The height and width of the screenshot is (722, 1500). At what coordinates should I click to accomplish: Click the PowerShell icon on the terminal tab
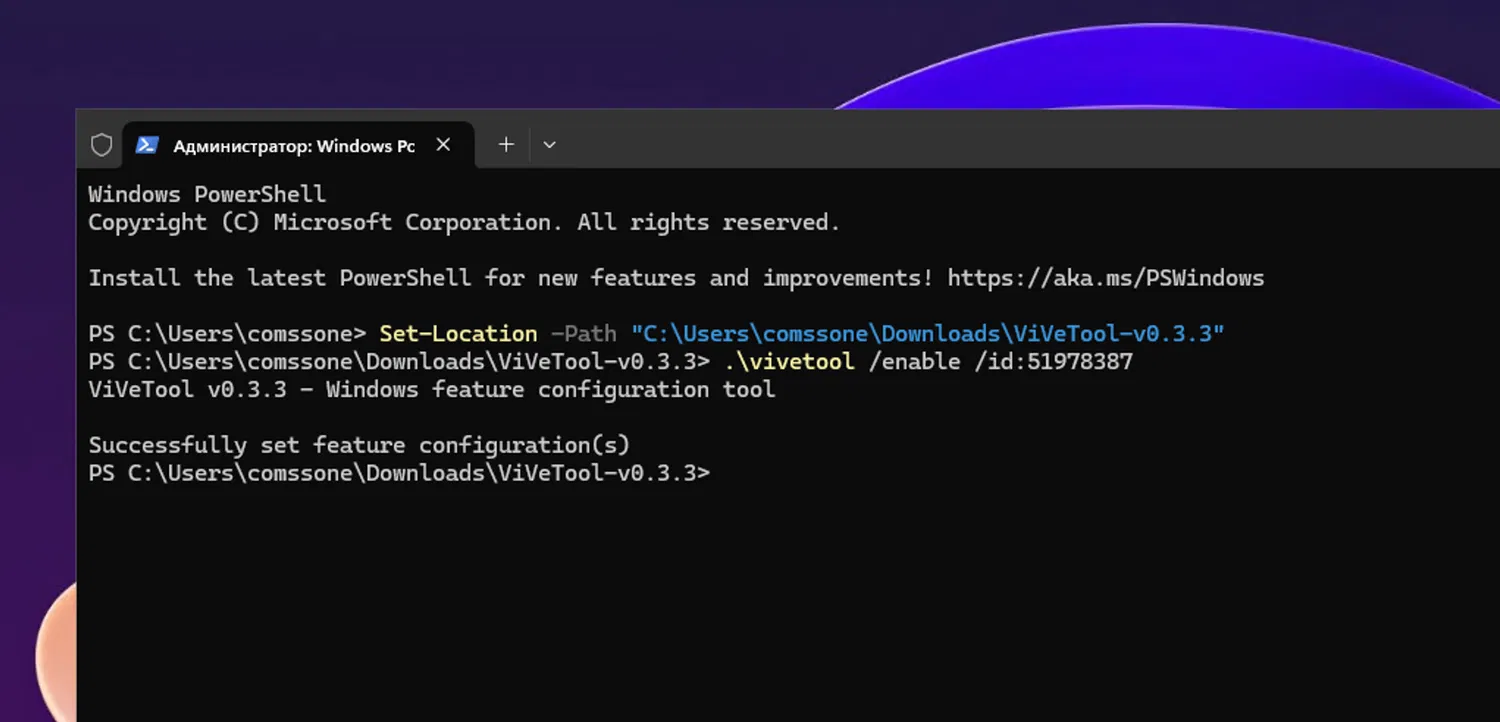pyautogui.click(x=147, y=145)
